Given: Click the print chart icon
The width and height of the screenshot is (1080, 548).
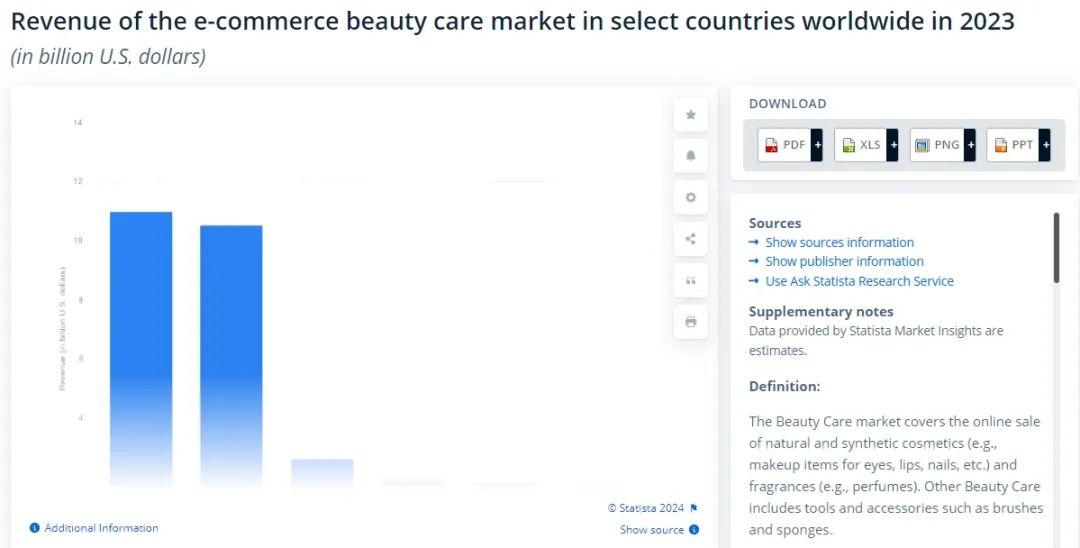Looking at the screenshot, I should 690,322.
